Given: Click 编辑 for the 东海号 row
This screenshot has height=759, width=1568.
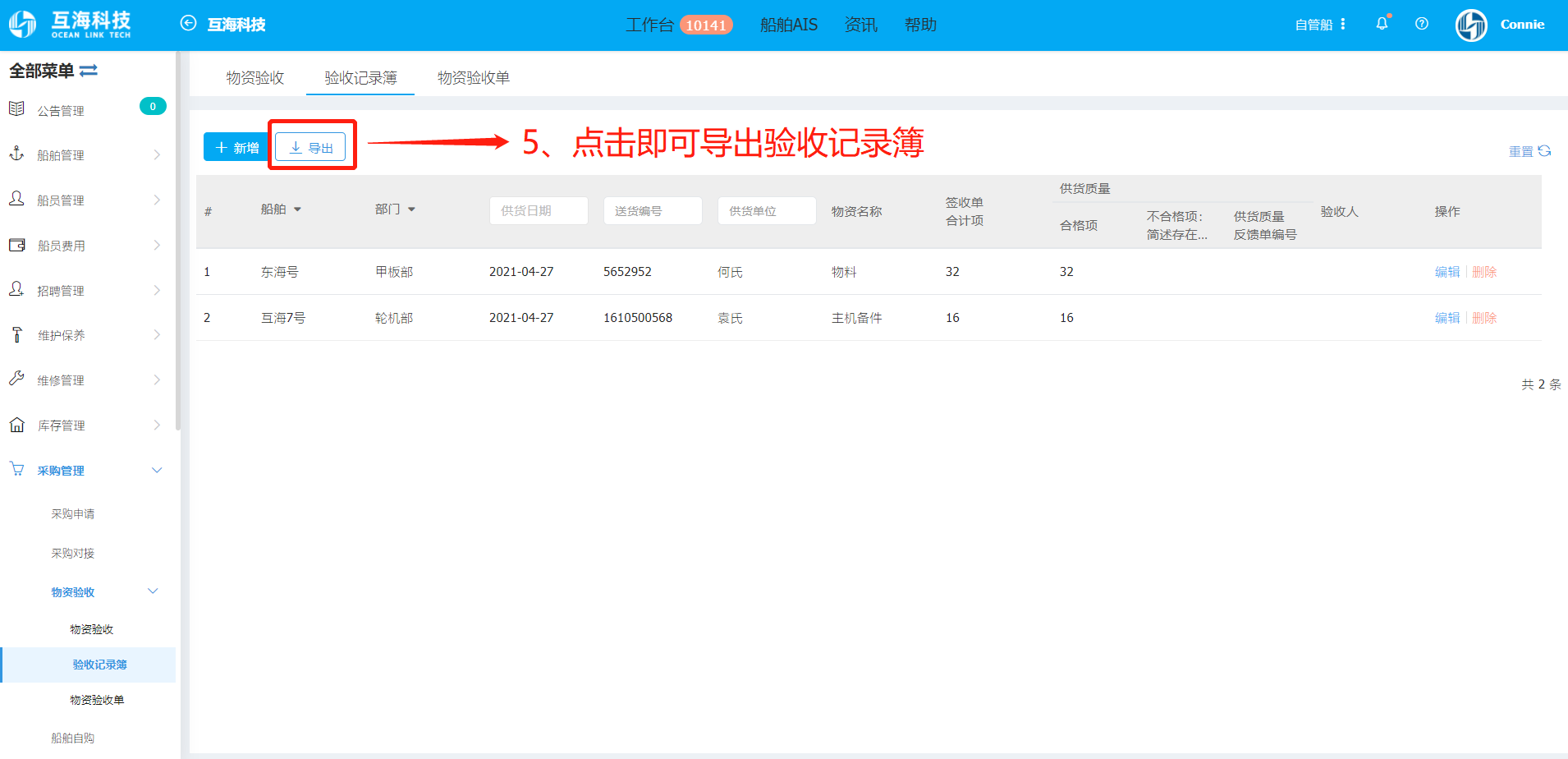Looking at the screenshot, I should (1447, 272).
